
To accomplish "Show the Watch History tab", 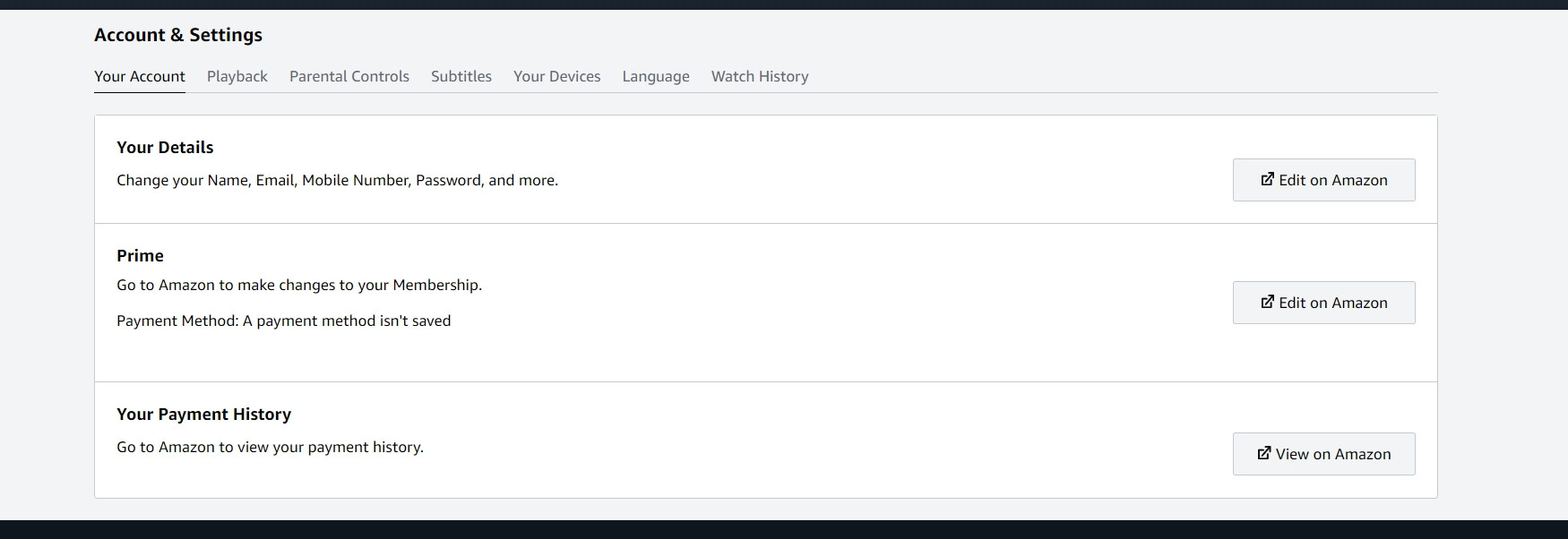I will [760, 76].
